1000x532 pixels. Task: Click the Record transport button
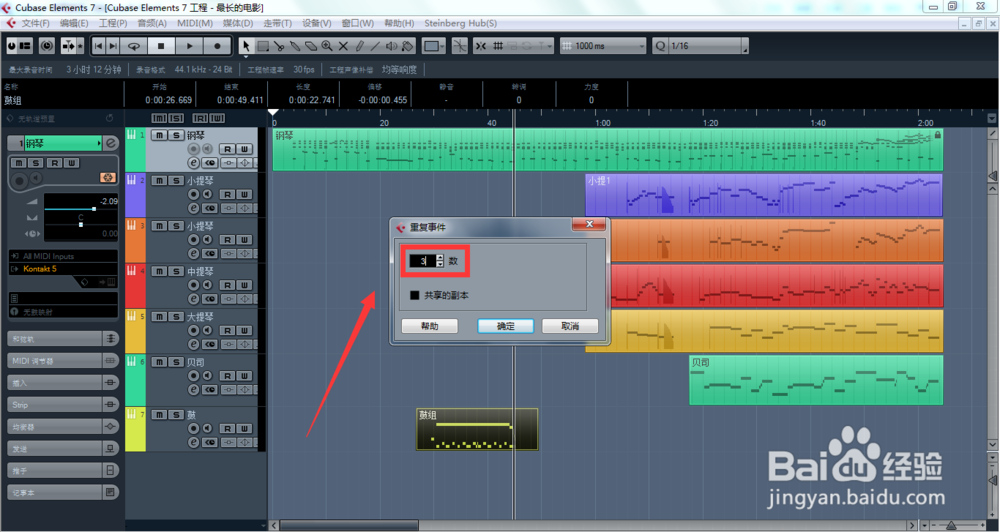[x=217, y=46]
